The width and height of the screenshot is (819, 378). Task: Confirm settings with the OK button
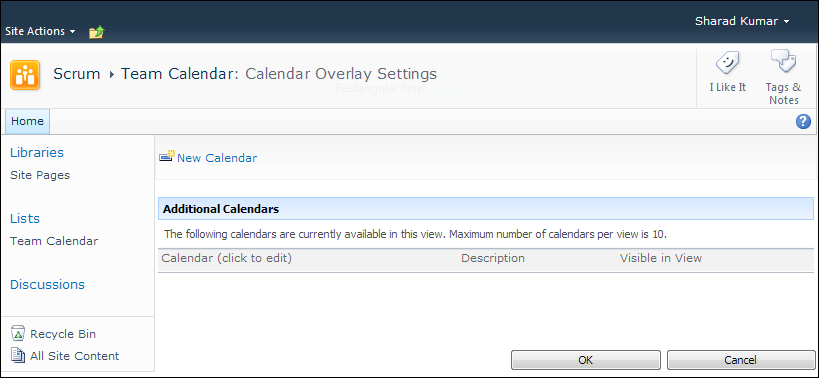(586, 360)
